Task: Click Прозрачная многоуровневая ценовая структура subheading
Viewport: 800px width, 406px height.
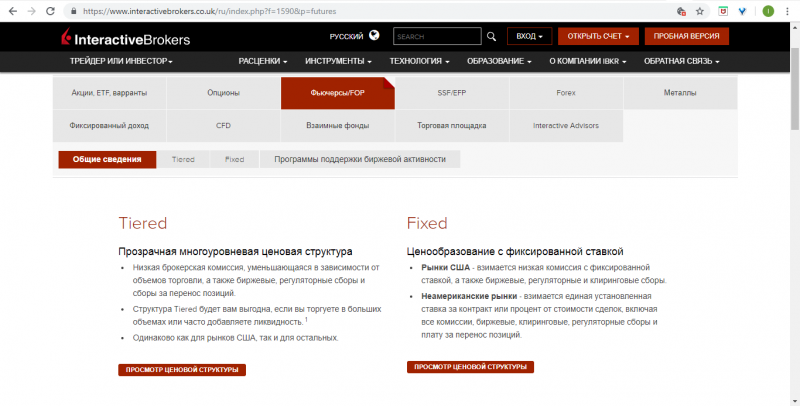Action: tap(235, 251)
